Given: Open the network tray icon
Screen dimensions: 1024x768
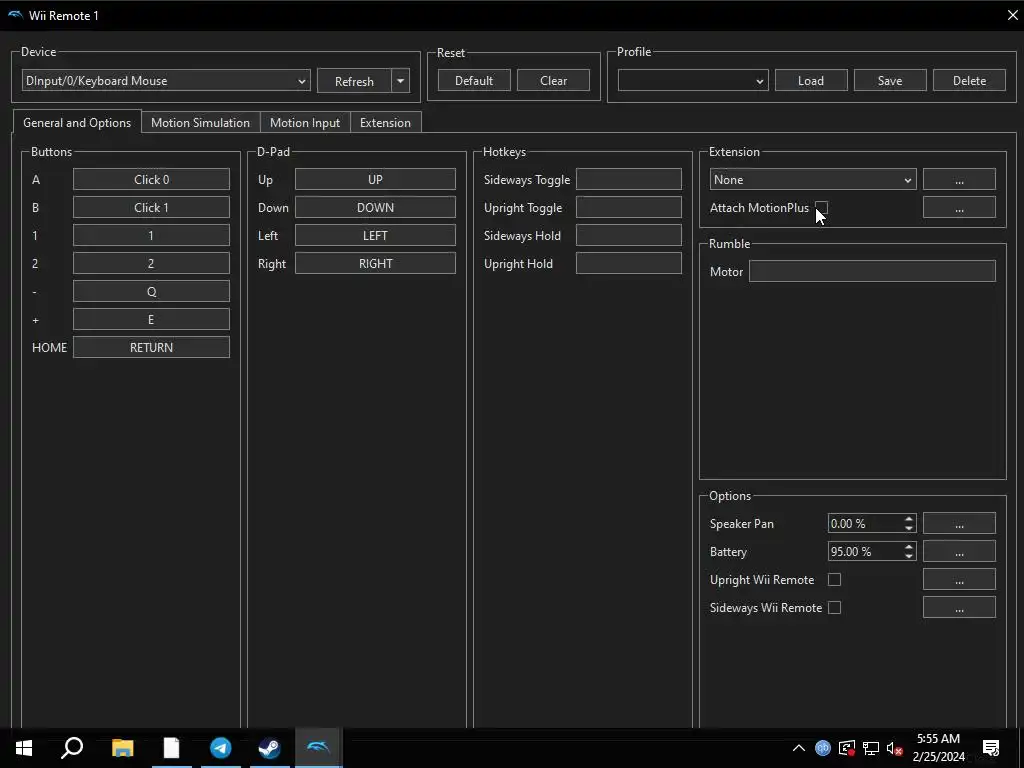Looking at the screenshot, I should pyautogui.click(x=871, y=748).
